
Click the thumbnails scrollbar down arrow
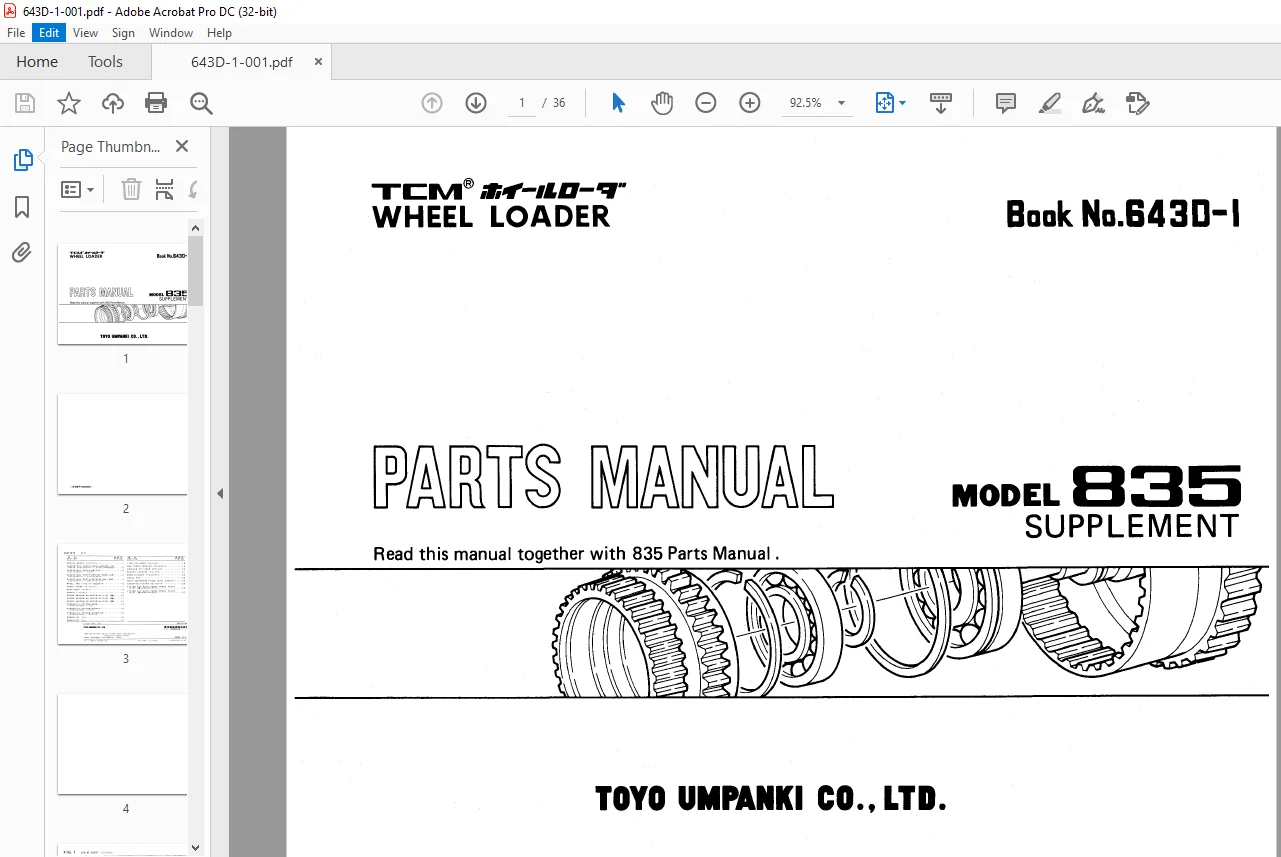coord(196,848)
